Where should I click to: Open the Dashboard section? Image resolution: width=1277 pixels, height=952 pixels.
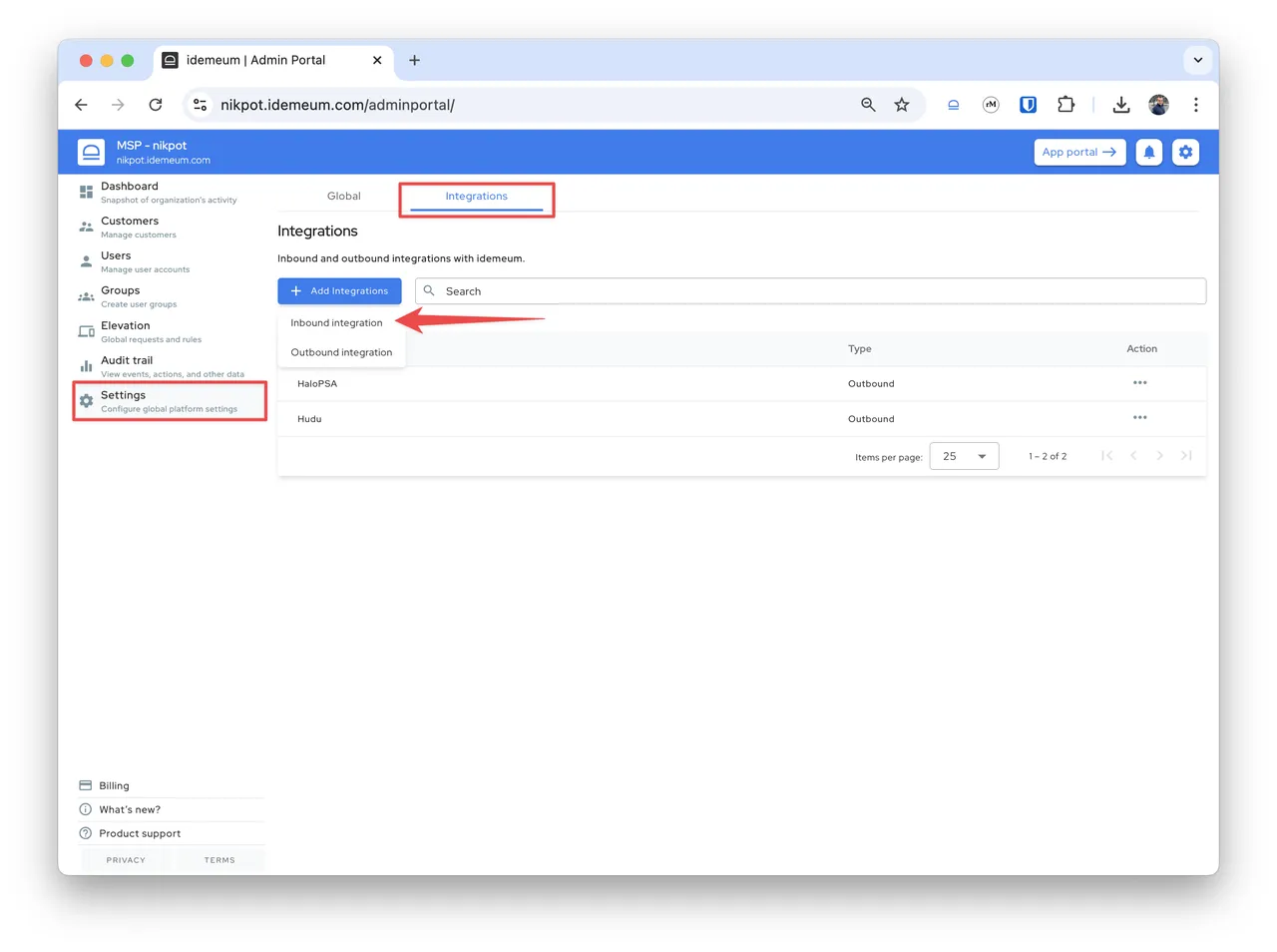click(x=168, y=192)
